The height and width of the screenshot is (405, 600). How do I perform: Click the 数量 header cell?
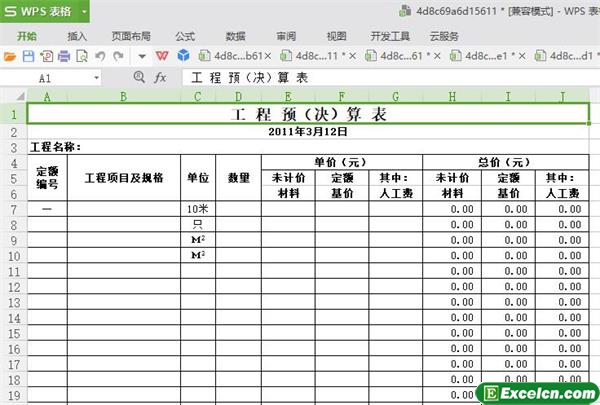238,178
